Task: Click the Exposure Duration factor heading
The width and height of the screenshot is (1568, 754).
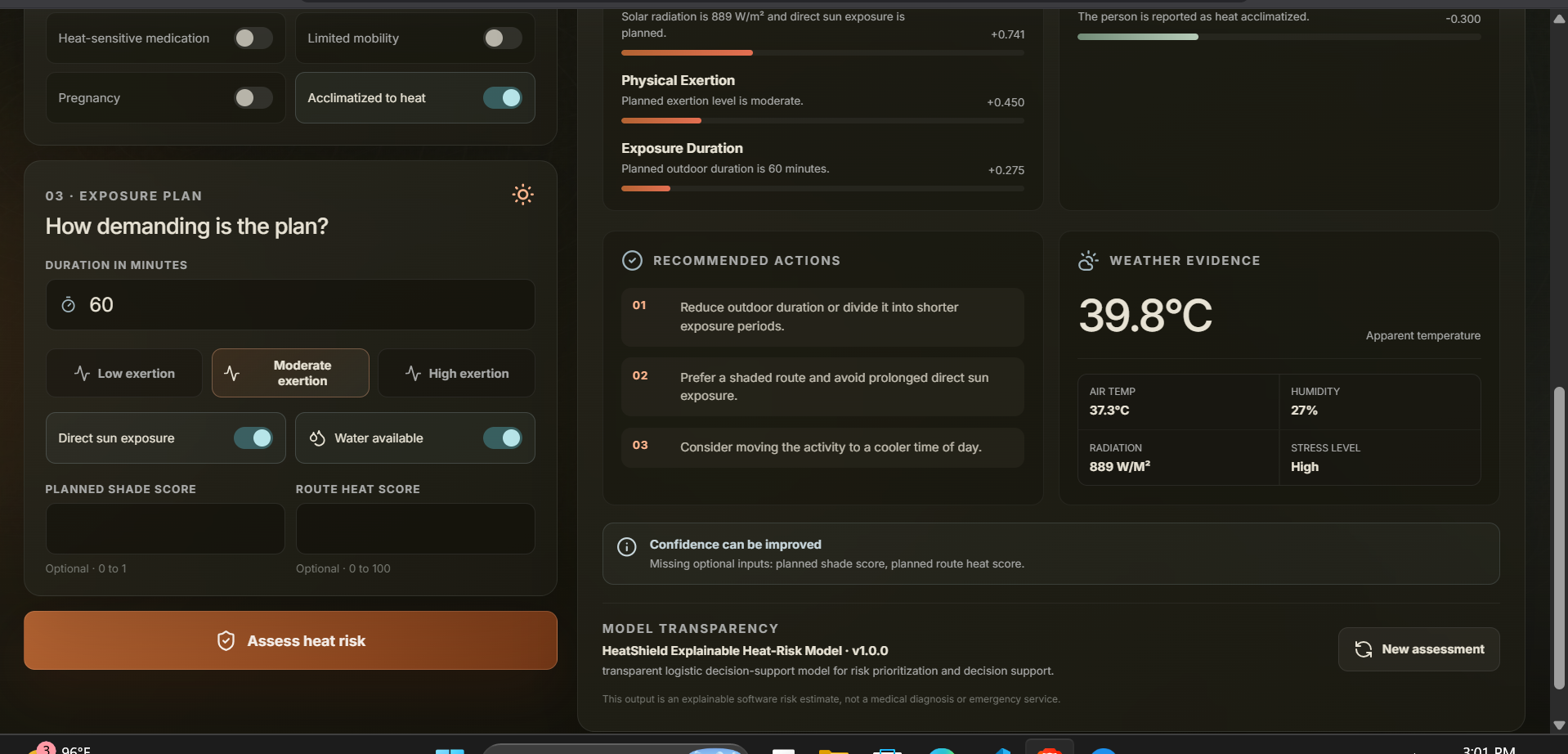Action: point(682,148)
